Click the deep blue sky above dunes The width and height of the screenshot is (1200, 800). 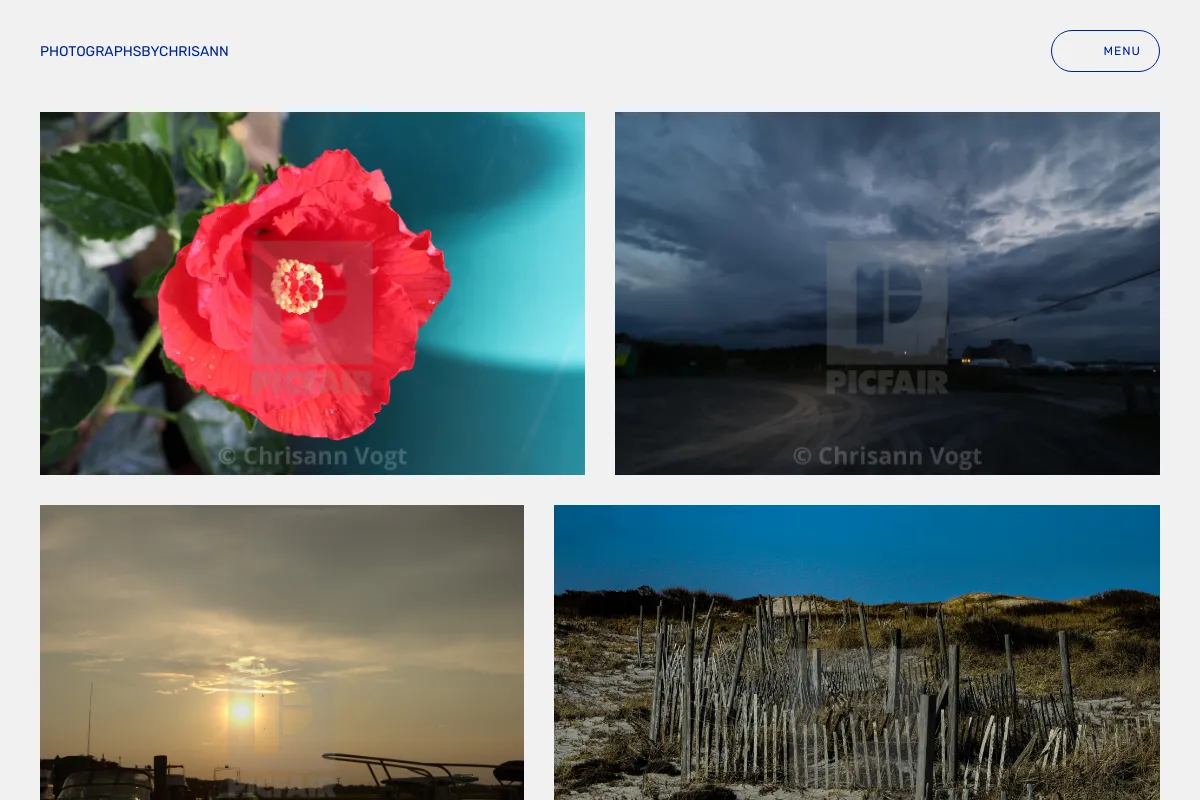857,550
